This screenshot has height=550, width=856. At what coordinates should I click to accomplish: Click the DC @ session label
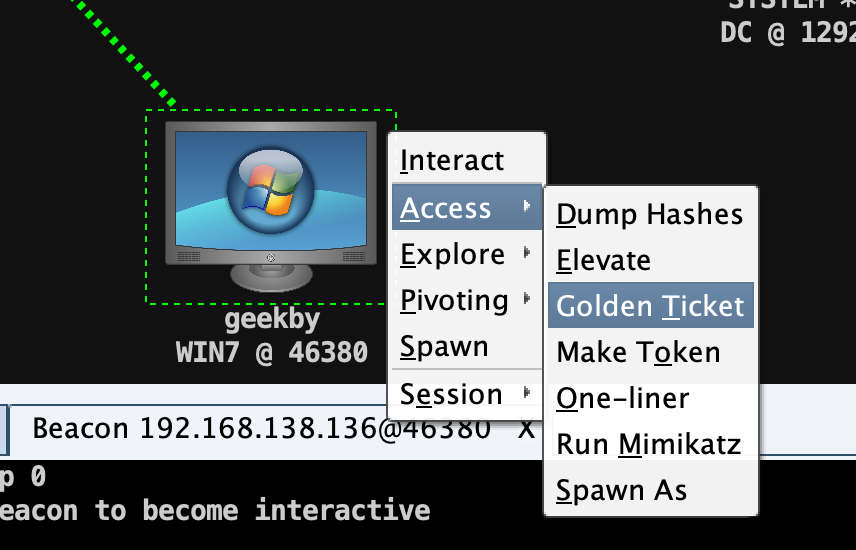point(788,33)
